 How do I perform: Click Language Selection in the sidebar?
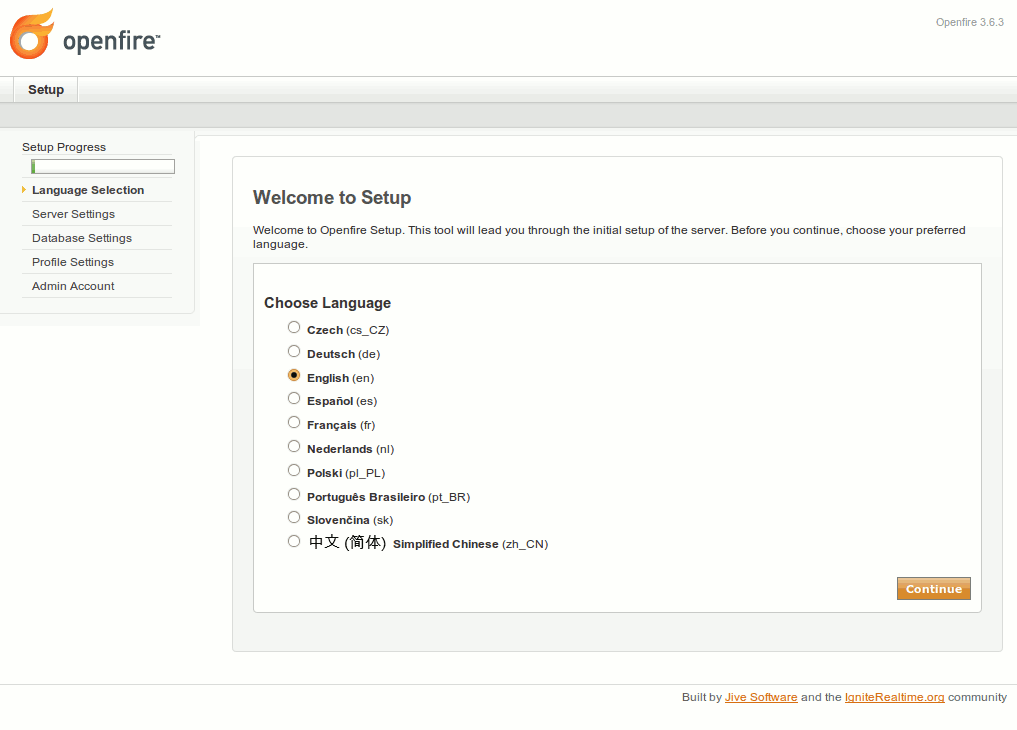[x=88, y=190]
